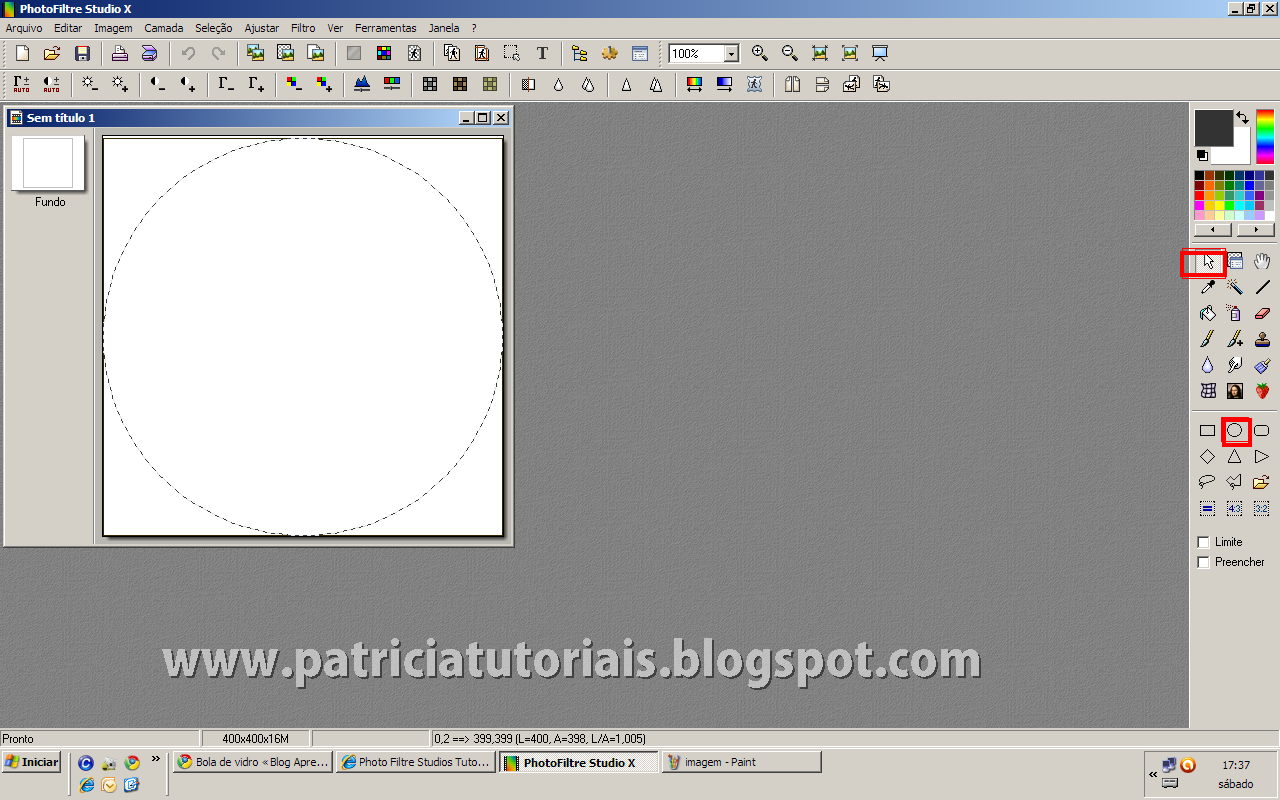Set the 3:2 selection ratio
This screenshot has height=800, width=1280.
click(1262, 509)
